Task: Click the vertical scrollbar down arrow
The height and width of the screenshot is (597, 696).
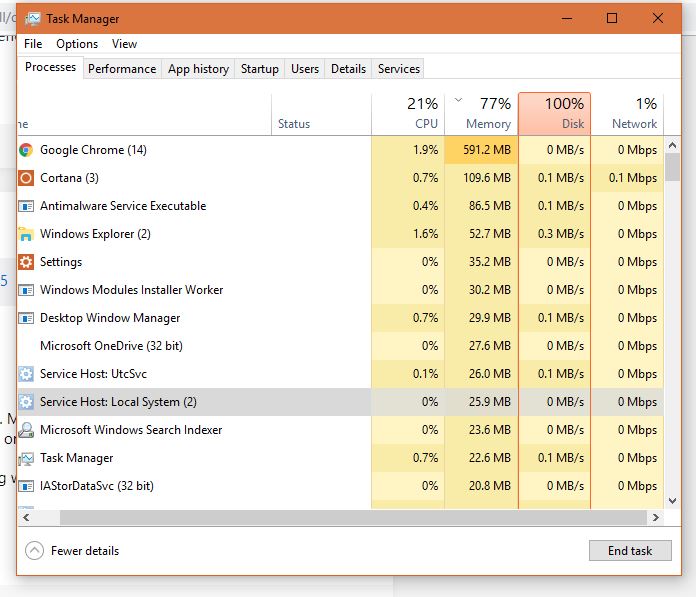Action: click(672, 501)
